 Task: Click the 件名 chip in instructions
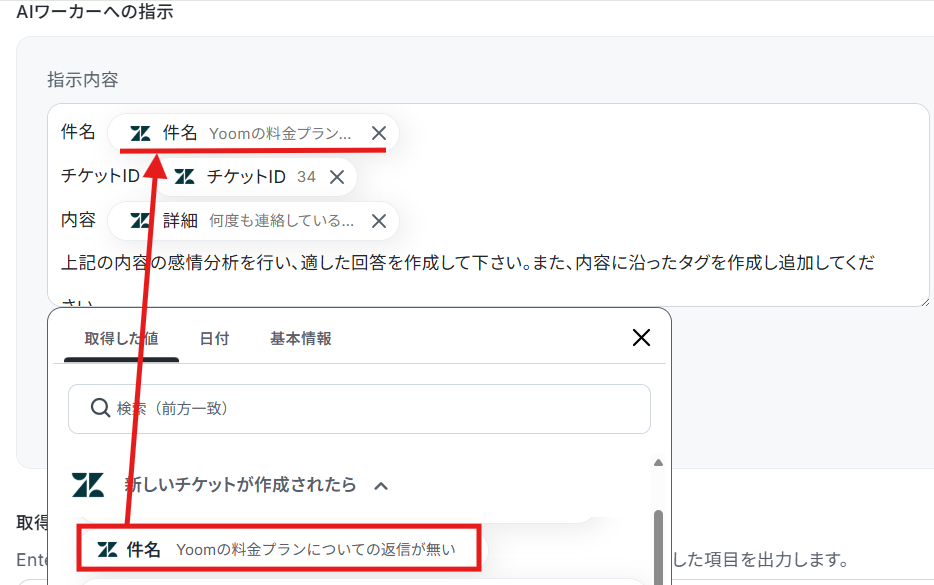(253, 133)
